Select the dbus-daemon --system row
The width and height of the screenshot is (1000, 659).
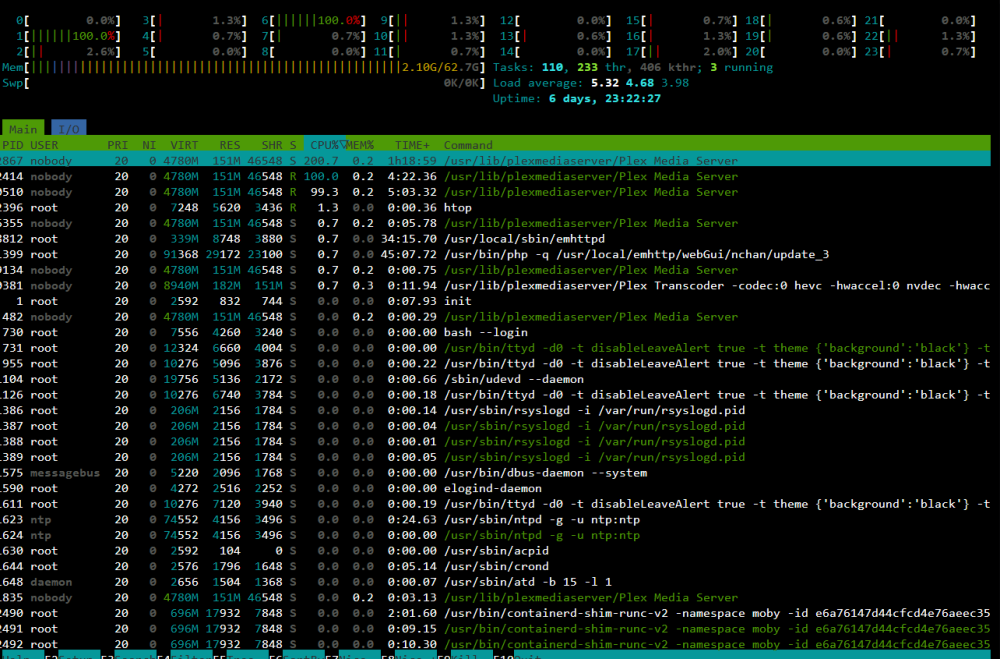pos(496,473)
